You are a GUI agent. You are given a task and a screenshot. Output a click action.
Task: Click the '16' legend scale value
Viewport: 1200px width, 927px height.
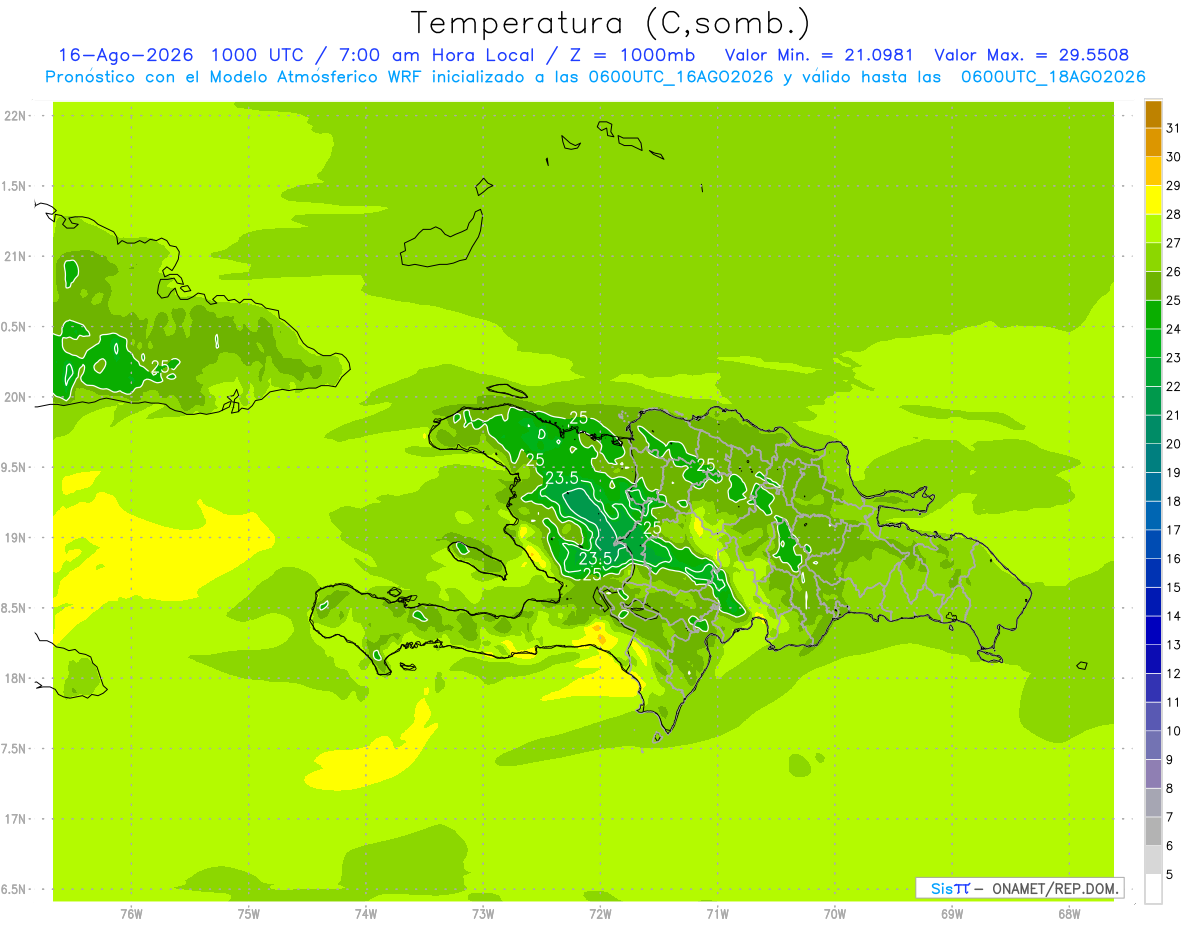[1173, 558]
